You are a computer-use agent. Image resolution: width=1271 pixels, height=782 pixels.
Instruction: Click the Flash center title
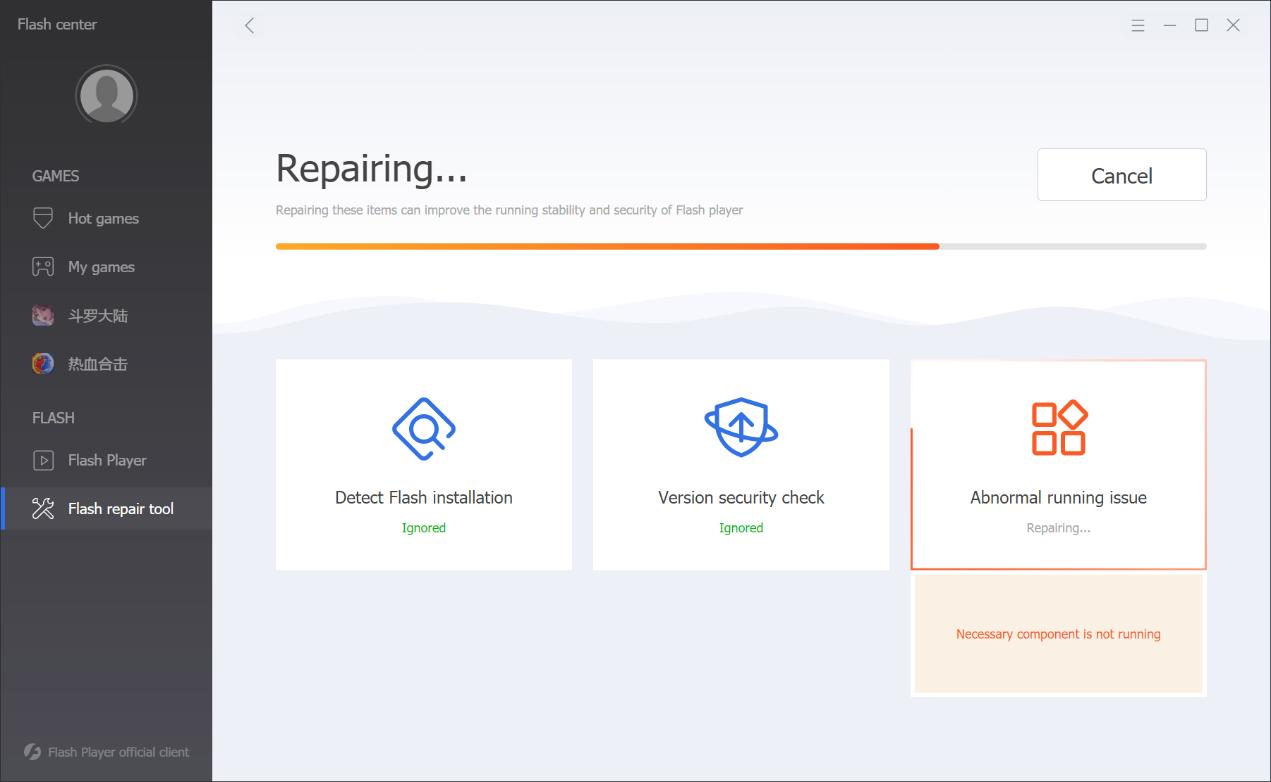tap(57, 24)
